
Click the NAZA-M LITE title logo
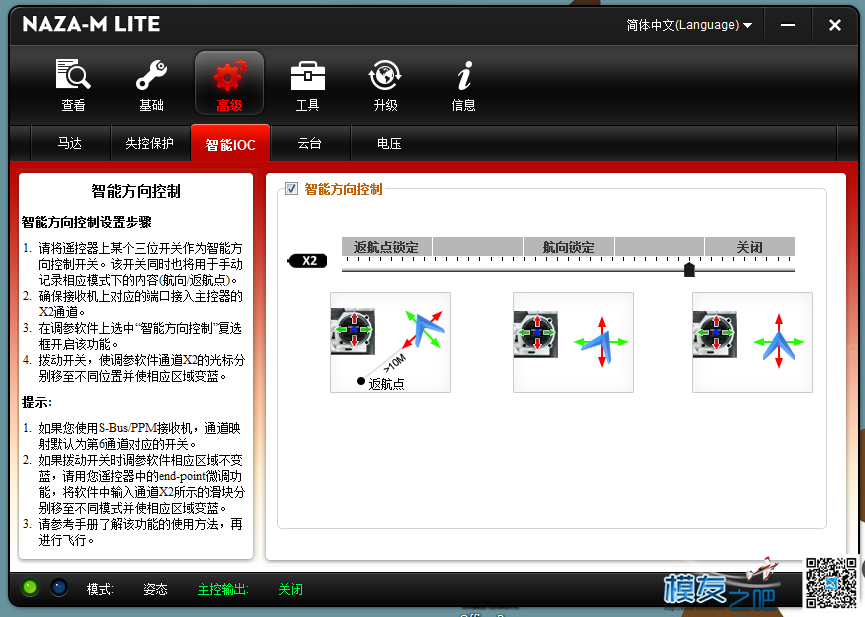[x=92, y=24]
